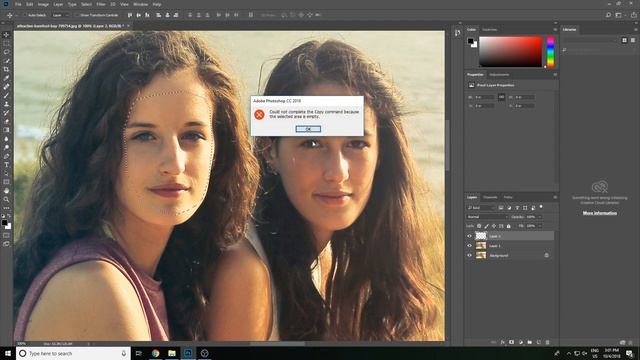
Task: Open the Image menu
Action: pos(43,4)
